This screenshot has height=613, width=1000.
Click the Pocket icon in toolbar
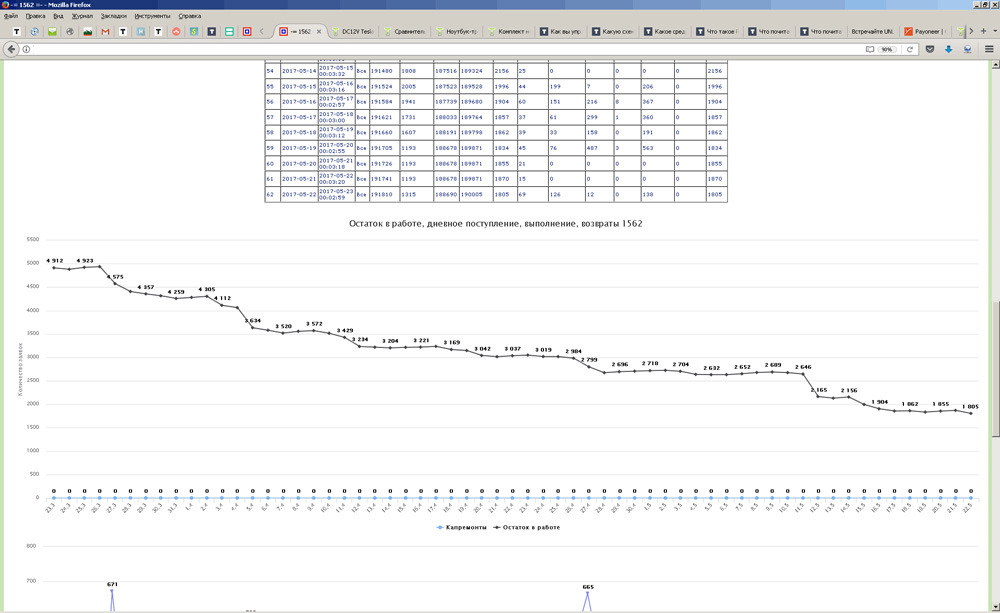click(x=930, y=49)
